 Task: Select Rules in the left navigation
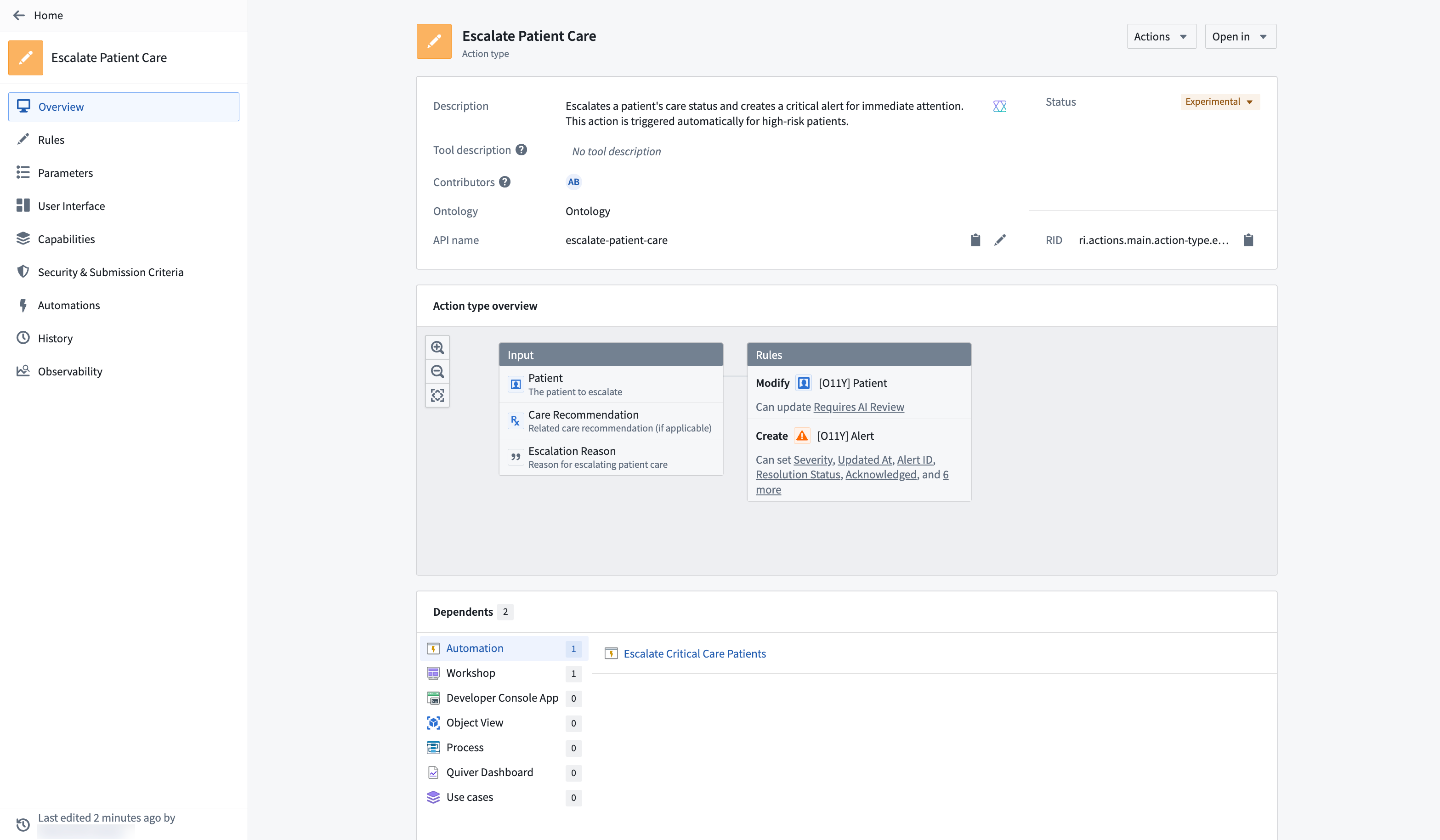pyautogui.click(x=52, y=139)
